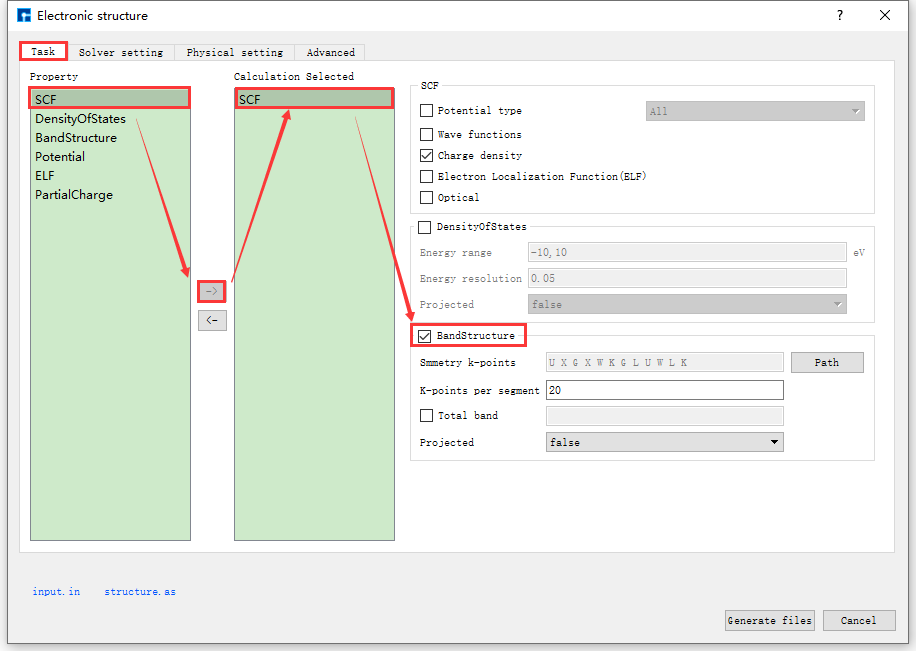Enable the DensityOfStates checkbox

425,227
